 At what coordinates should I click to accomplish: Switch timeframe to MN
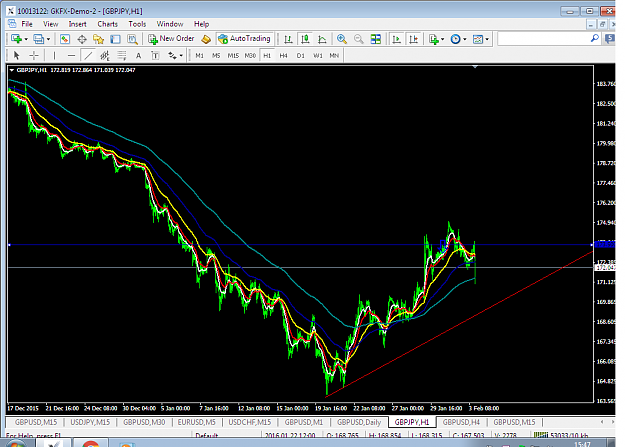coord(334,55)
